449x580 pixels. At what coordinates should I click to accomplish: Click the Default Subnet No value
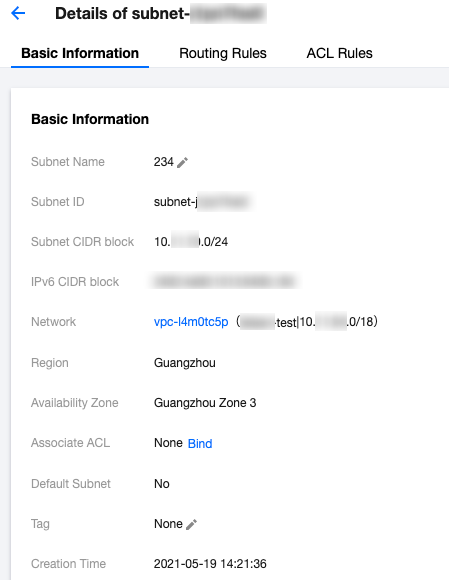(162, 484)
